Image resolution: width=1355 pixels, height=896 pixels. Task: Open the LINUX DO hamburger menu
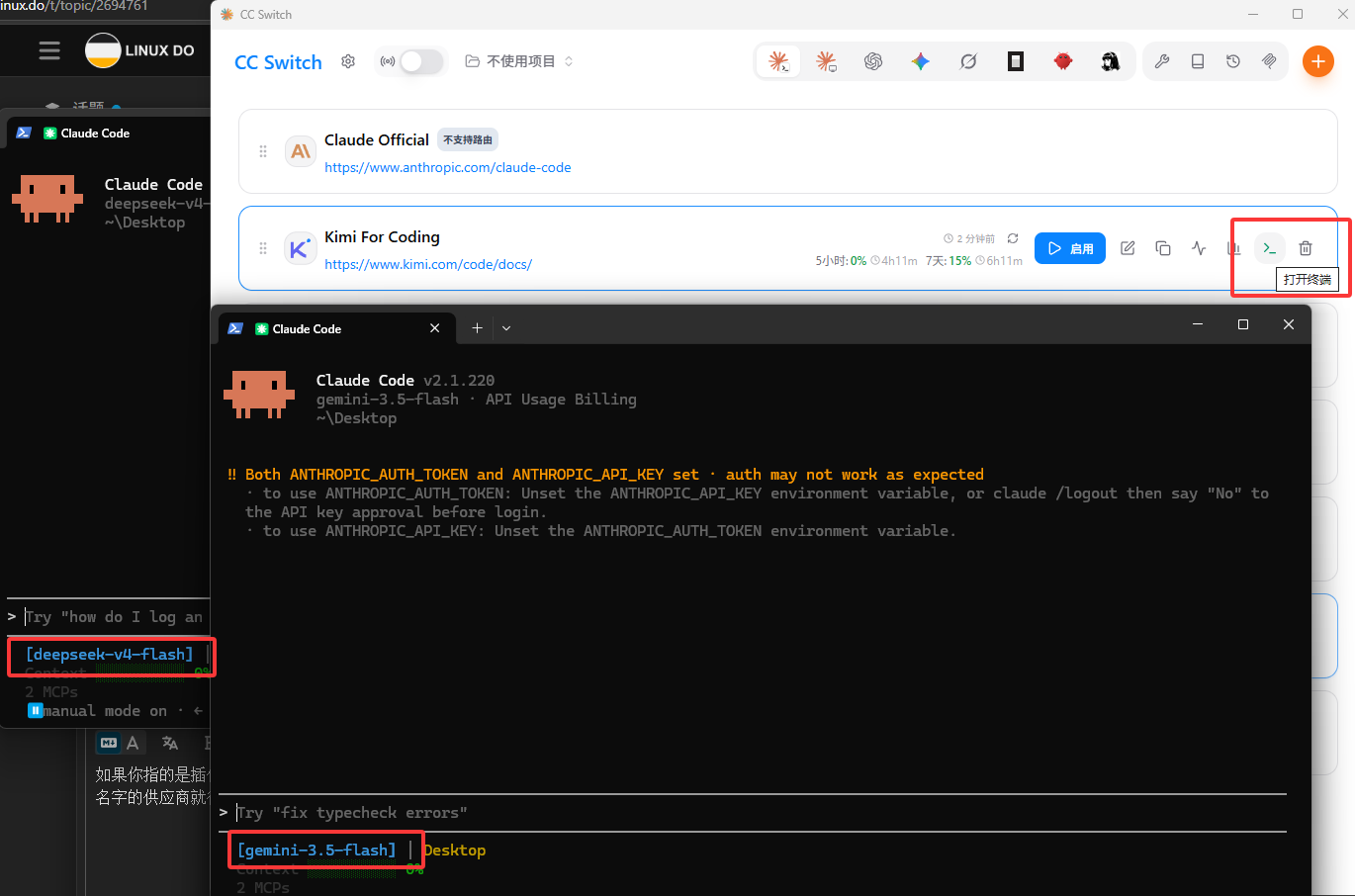(x=49, y=50)
